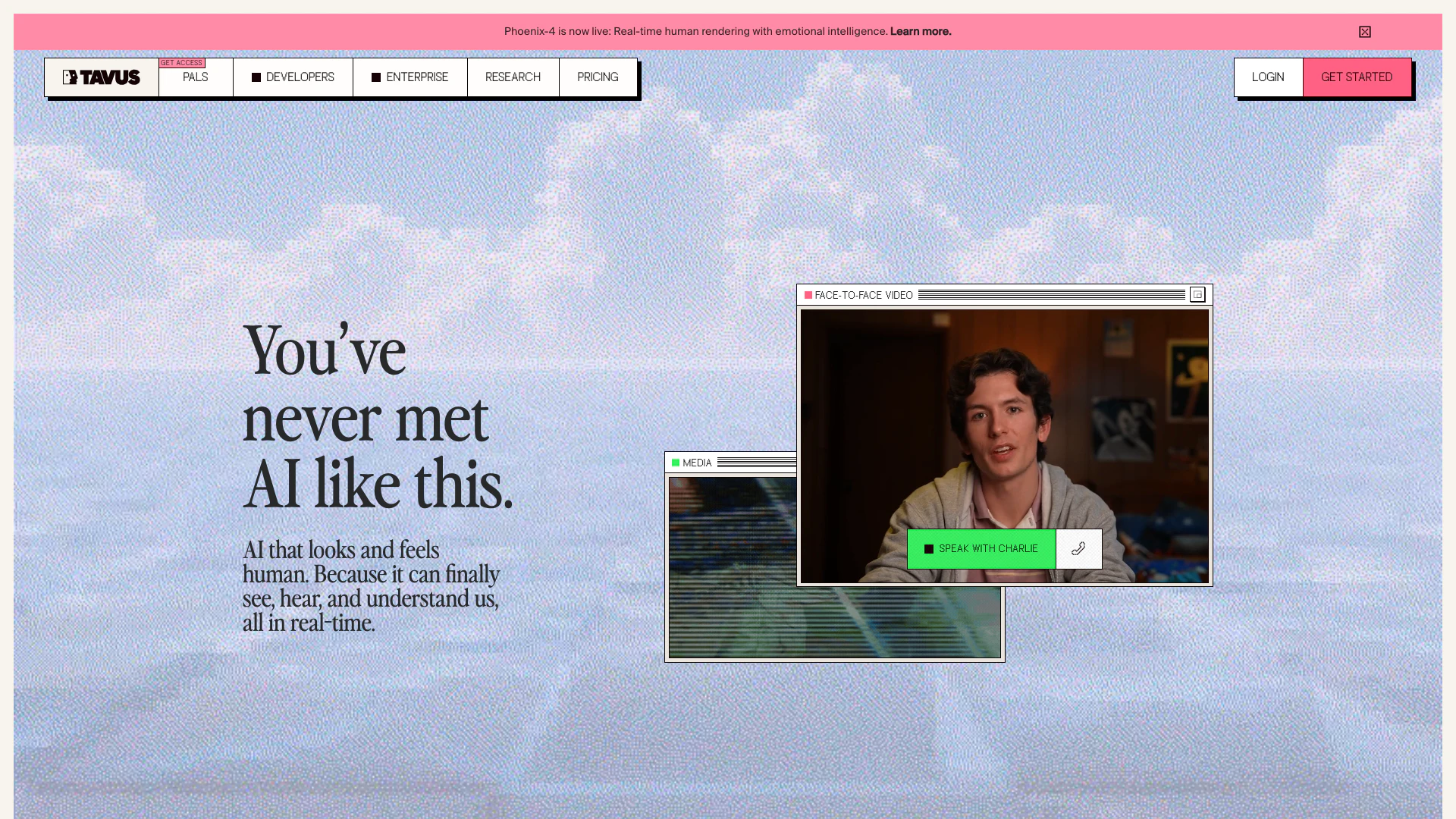Image resolution: width=1456 pixels, height=819 pixels.
Task: Click the Face-to-Face Video title bar
Action: click(1050, 295)
